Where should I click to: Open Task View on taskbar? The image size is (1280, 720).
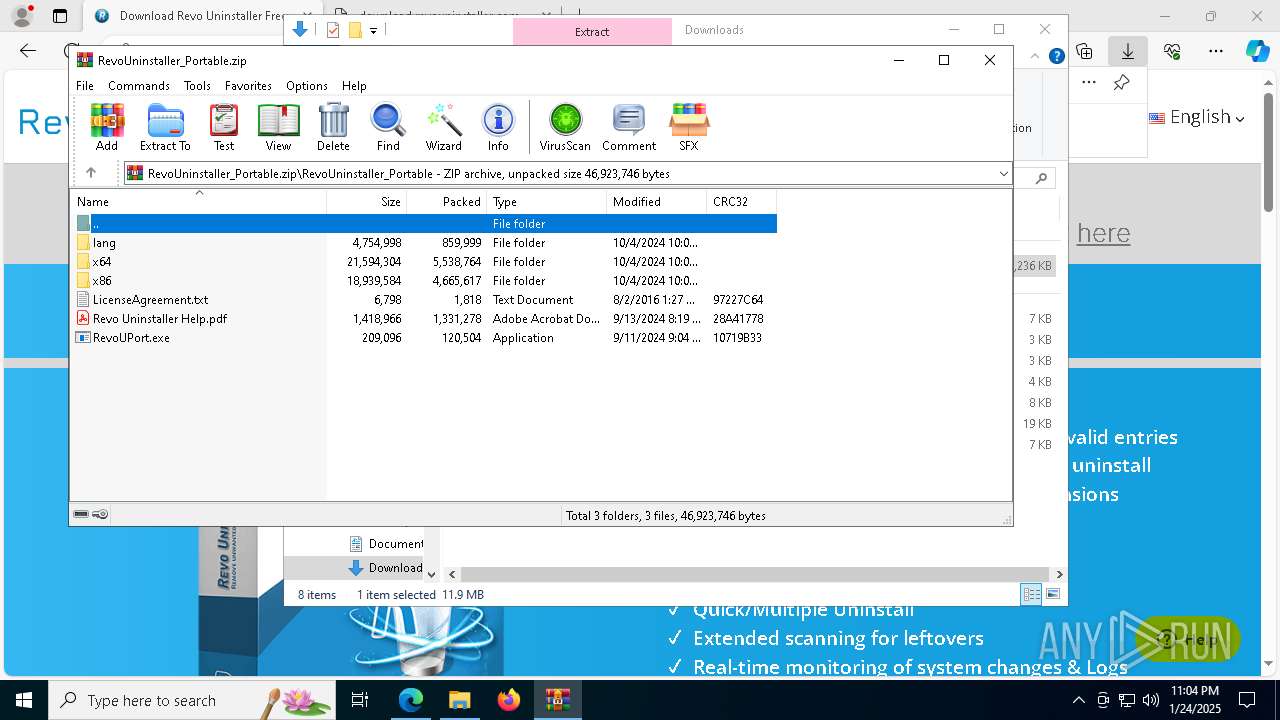[360, 700]
